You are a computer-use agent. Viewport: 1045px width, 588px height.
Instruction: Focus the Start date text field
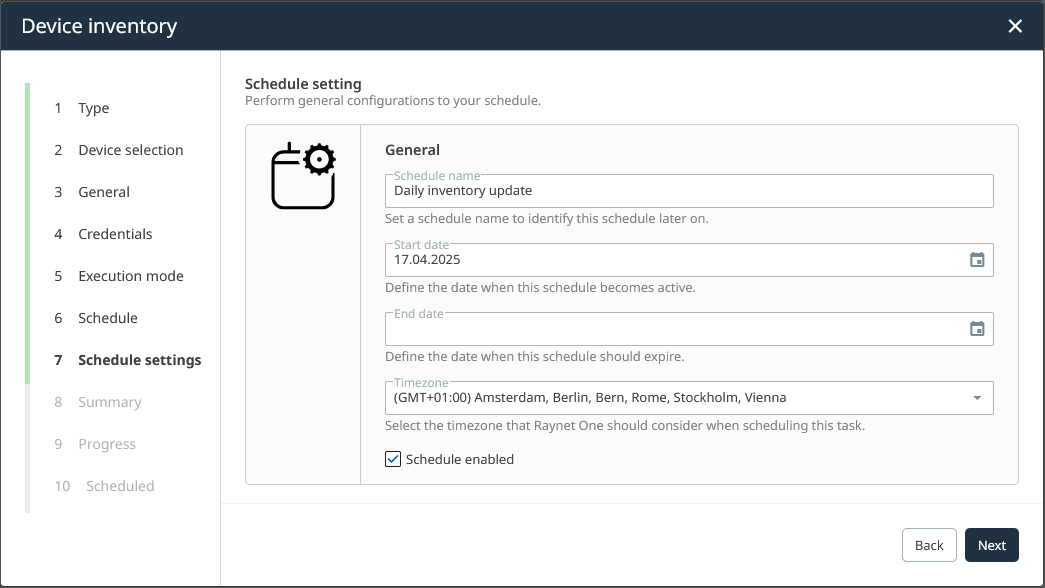click(x=670, y=260)
